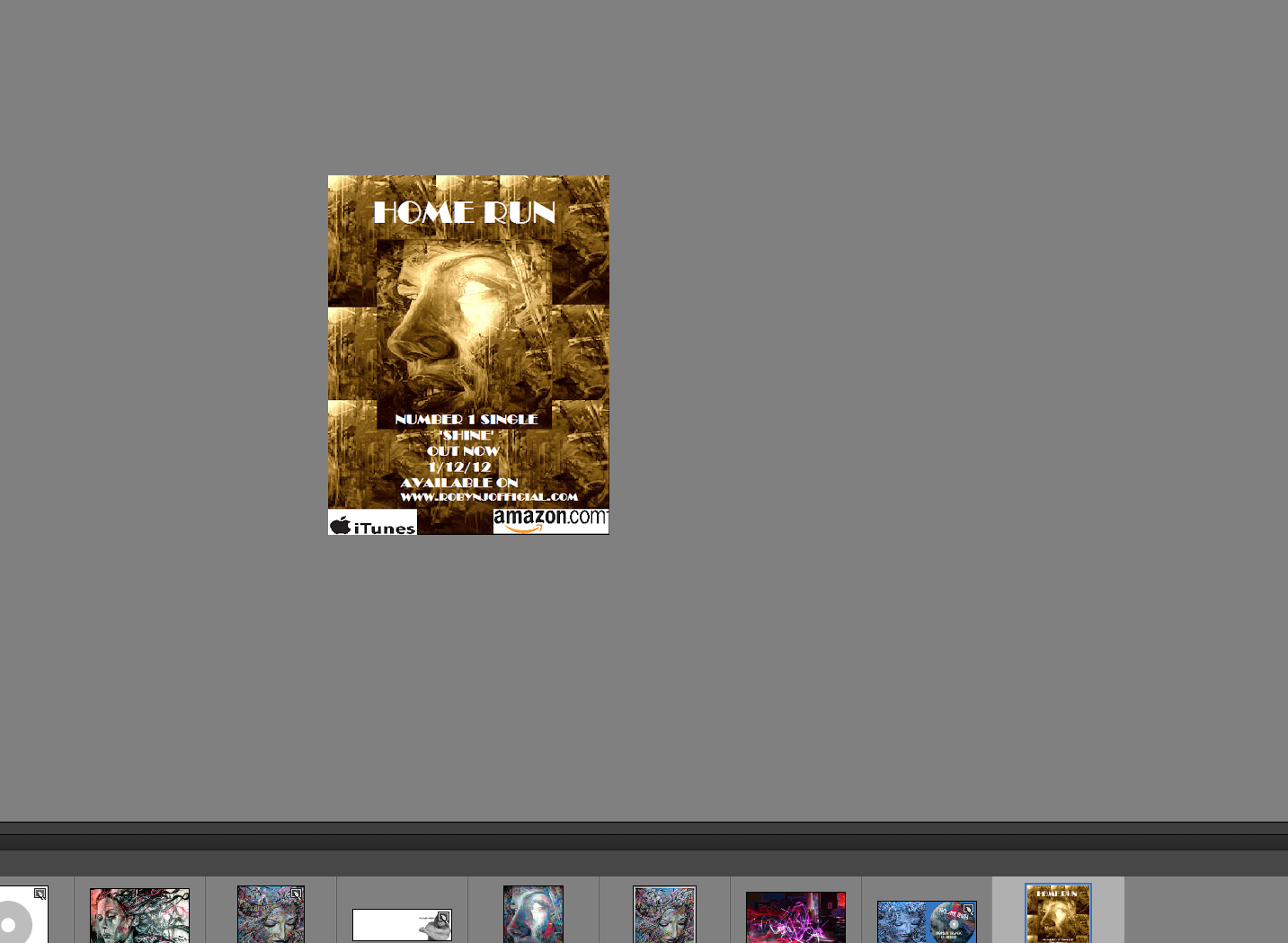Select the blue and red painted face thumbnail
Image resolution: width=1288 pixels, height=943 pixels.
[533, 915]
